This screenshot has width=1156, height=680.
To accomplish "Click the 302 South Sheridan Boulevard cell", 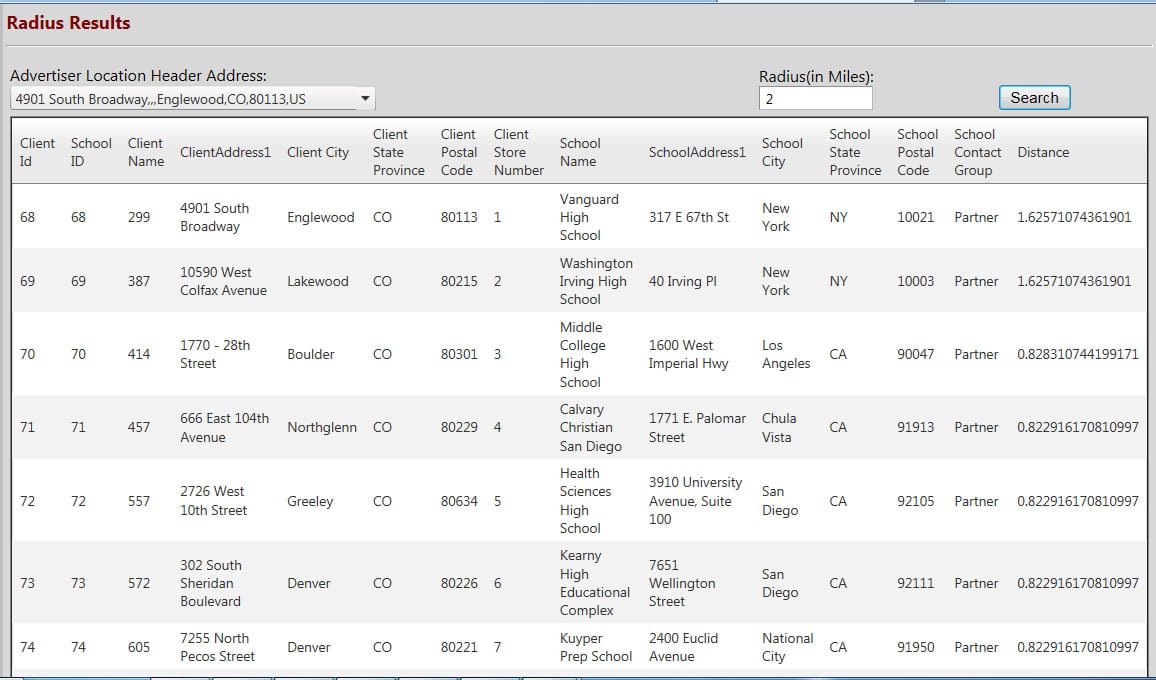I will [x=211, y=583].
